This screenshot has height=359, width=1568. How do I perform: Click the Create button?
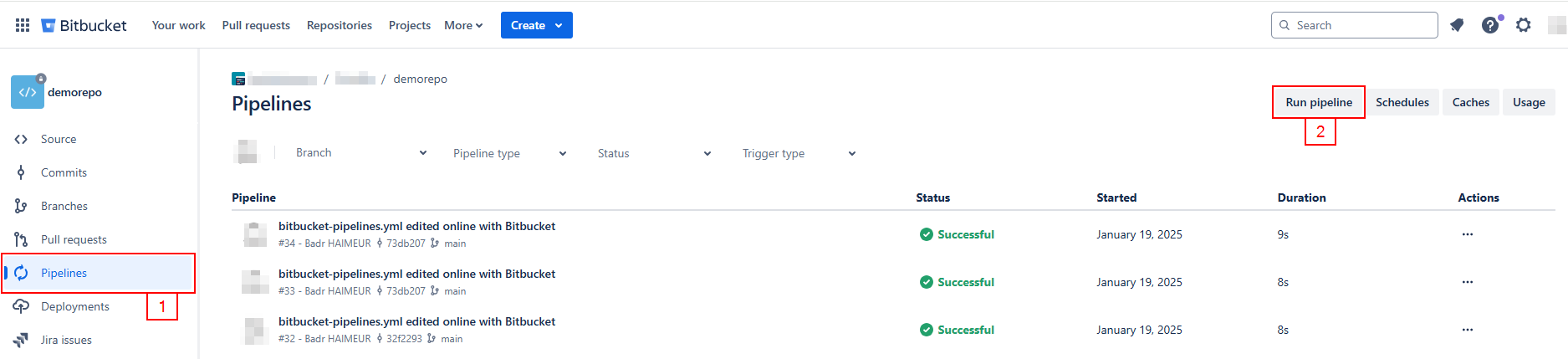coord(537,25)
